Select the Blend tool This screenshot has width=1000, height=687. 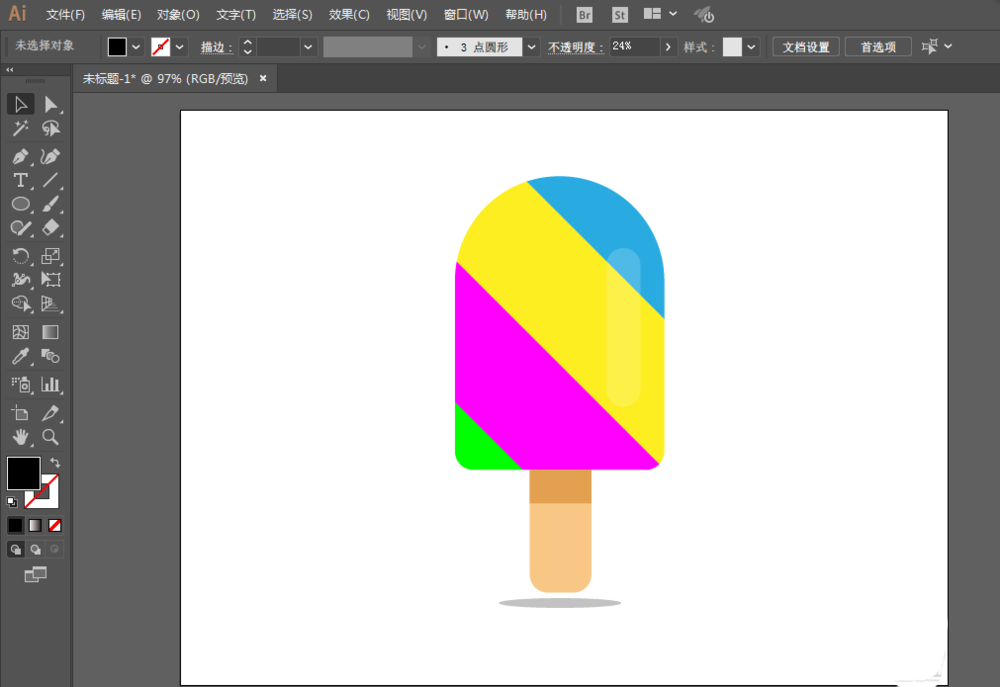click(x=50, y=356)
